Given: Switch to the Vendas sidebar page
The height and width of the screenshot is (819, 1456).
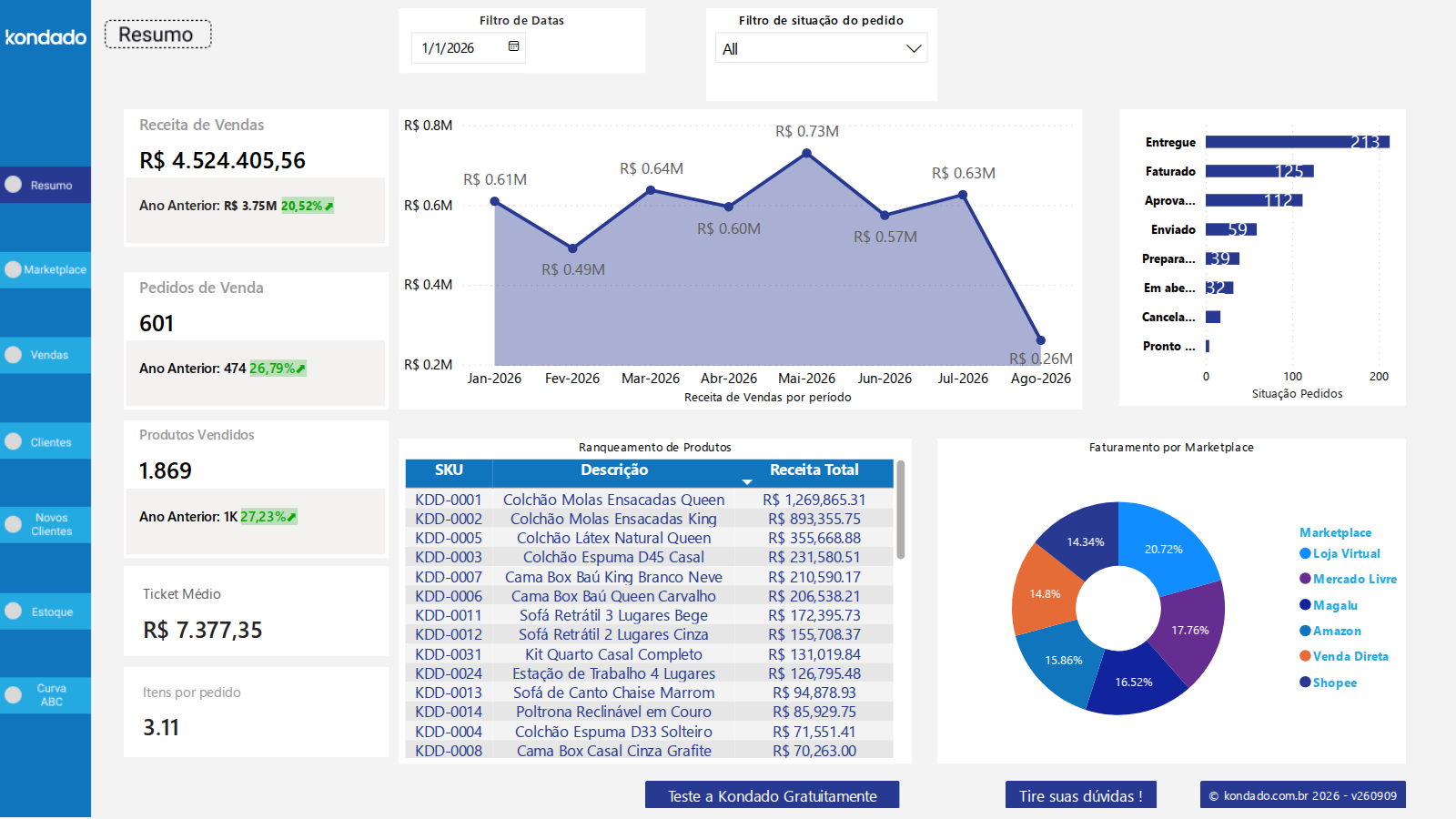Looking at the screenshot, I should tap(45, 355).
